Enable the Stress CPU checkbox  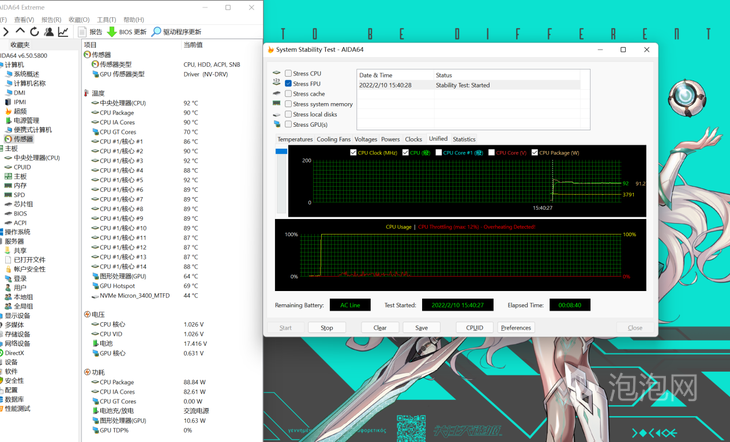[289, 73]
